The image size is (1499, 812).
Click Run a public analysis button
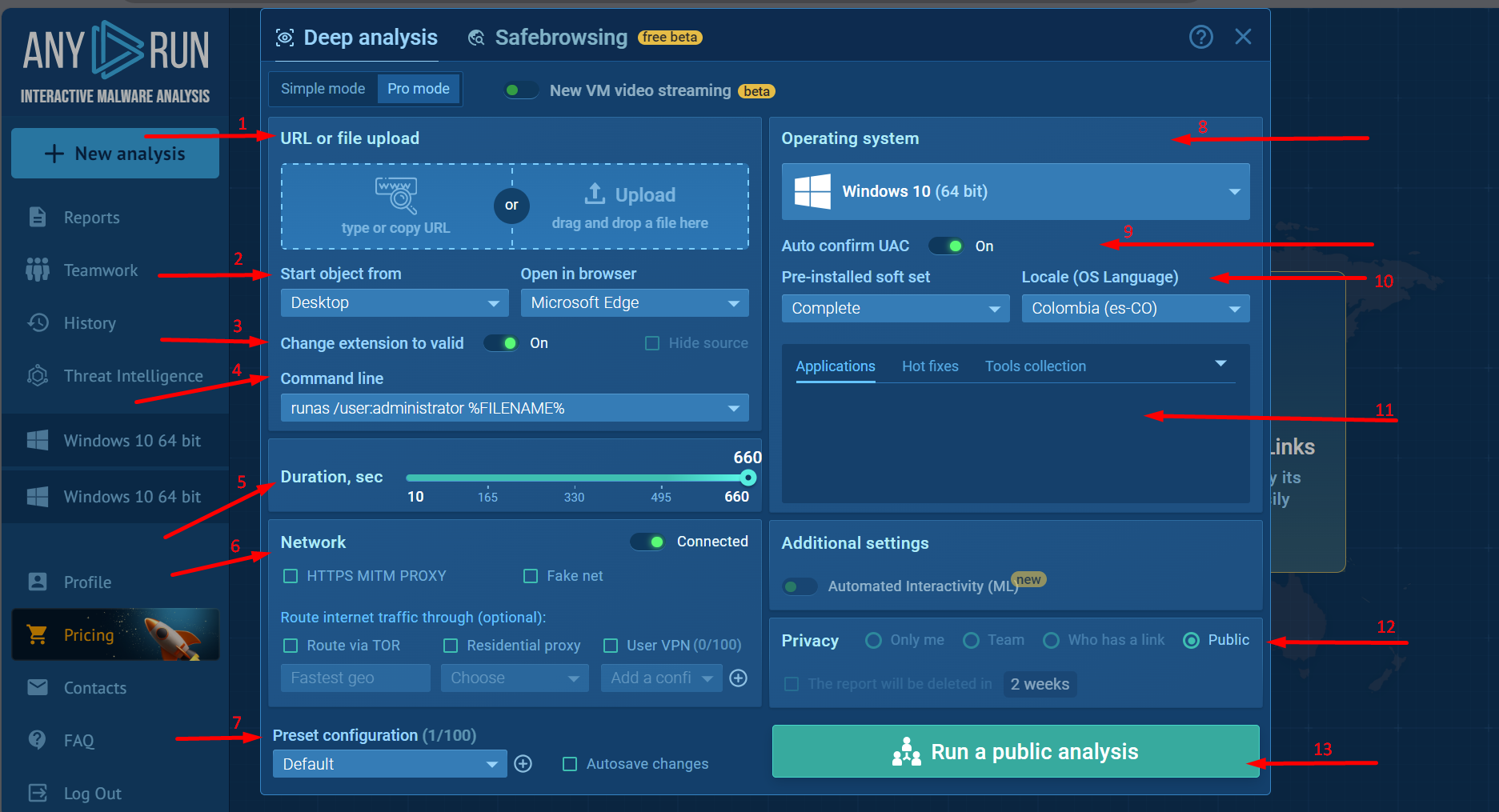[x=1016, y=752]
